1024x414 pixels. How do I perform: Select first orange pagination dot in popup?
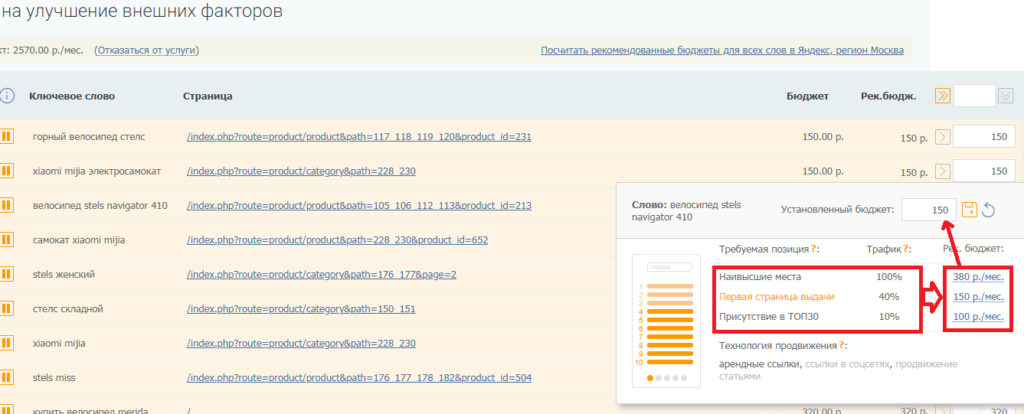pos(650,377)
